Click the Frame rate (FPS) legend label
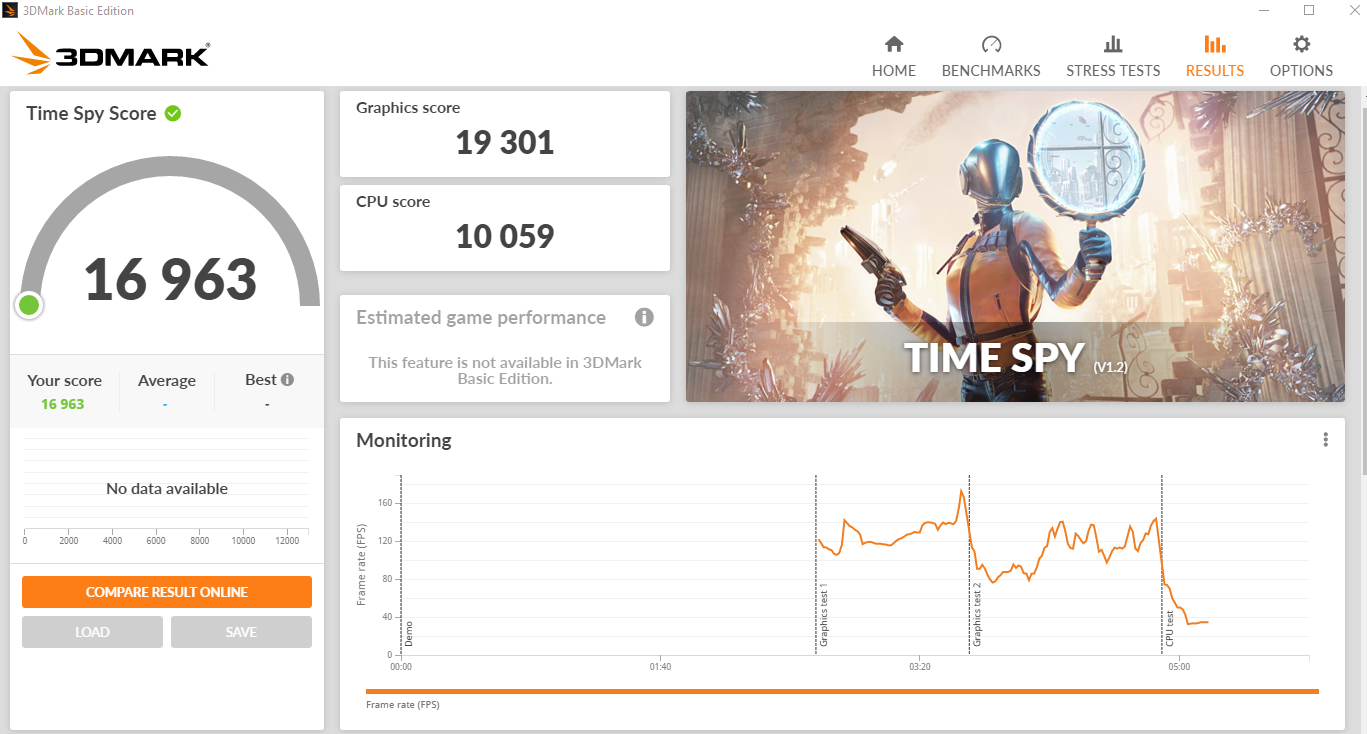 click(403, 705)
